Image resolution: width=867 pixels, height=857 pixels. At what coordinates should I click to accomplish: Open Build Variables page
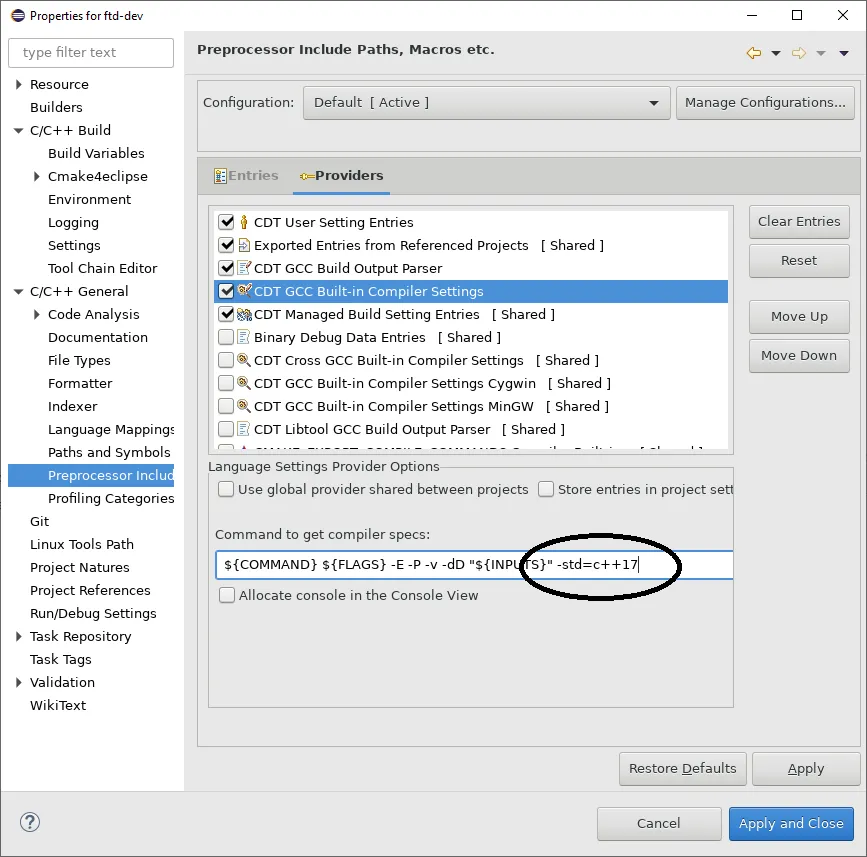click(96, 153)
